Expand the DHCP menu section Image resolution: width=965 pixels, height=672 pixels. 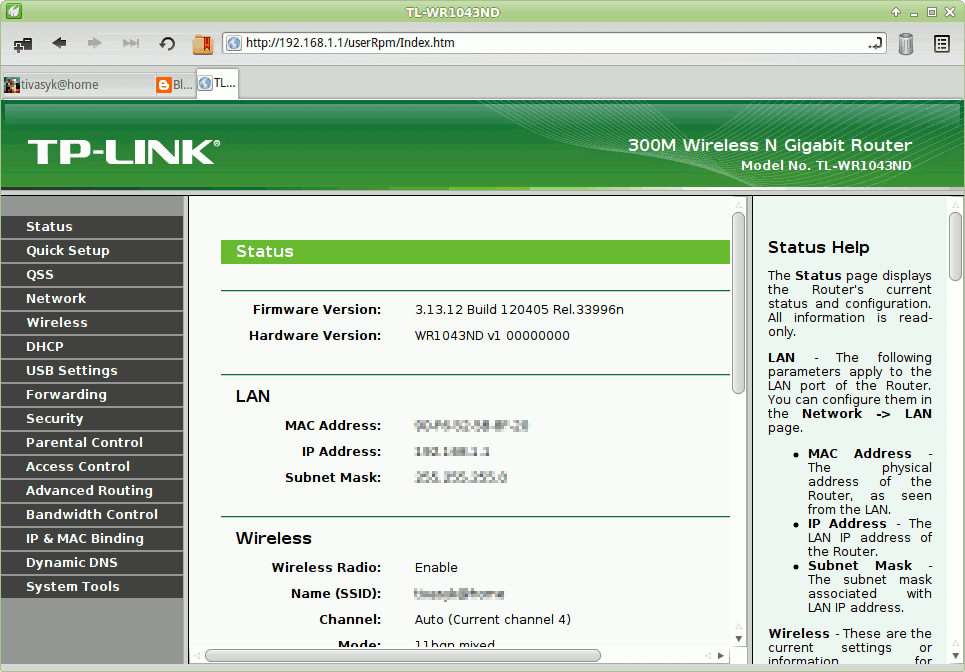click(92, 346)
